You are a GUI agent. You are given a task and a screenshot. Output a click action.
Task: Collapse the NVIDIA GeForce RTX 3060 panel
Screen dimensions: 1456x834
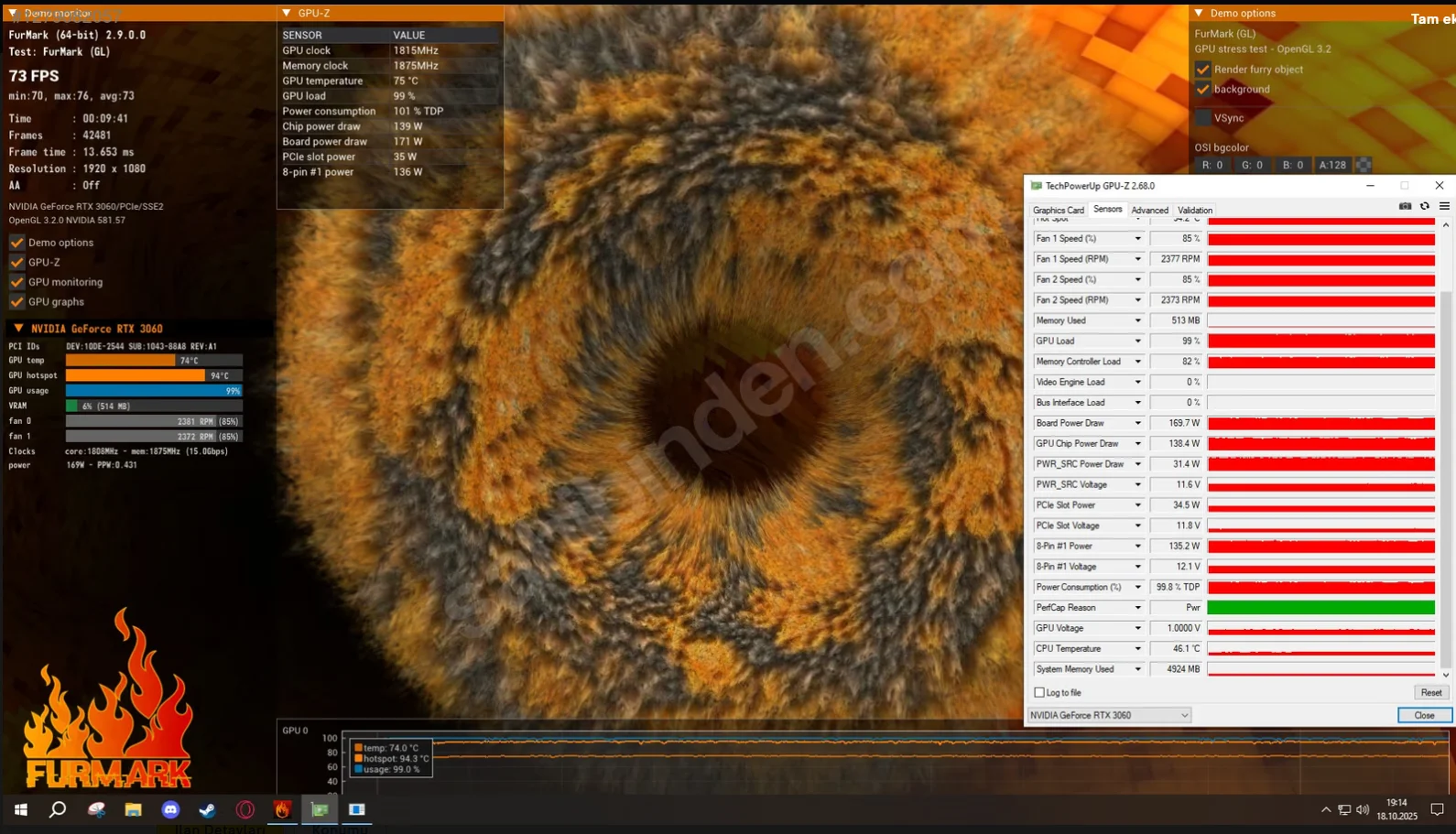pyautogui.click(x=18, y=329)
